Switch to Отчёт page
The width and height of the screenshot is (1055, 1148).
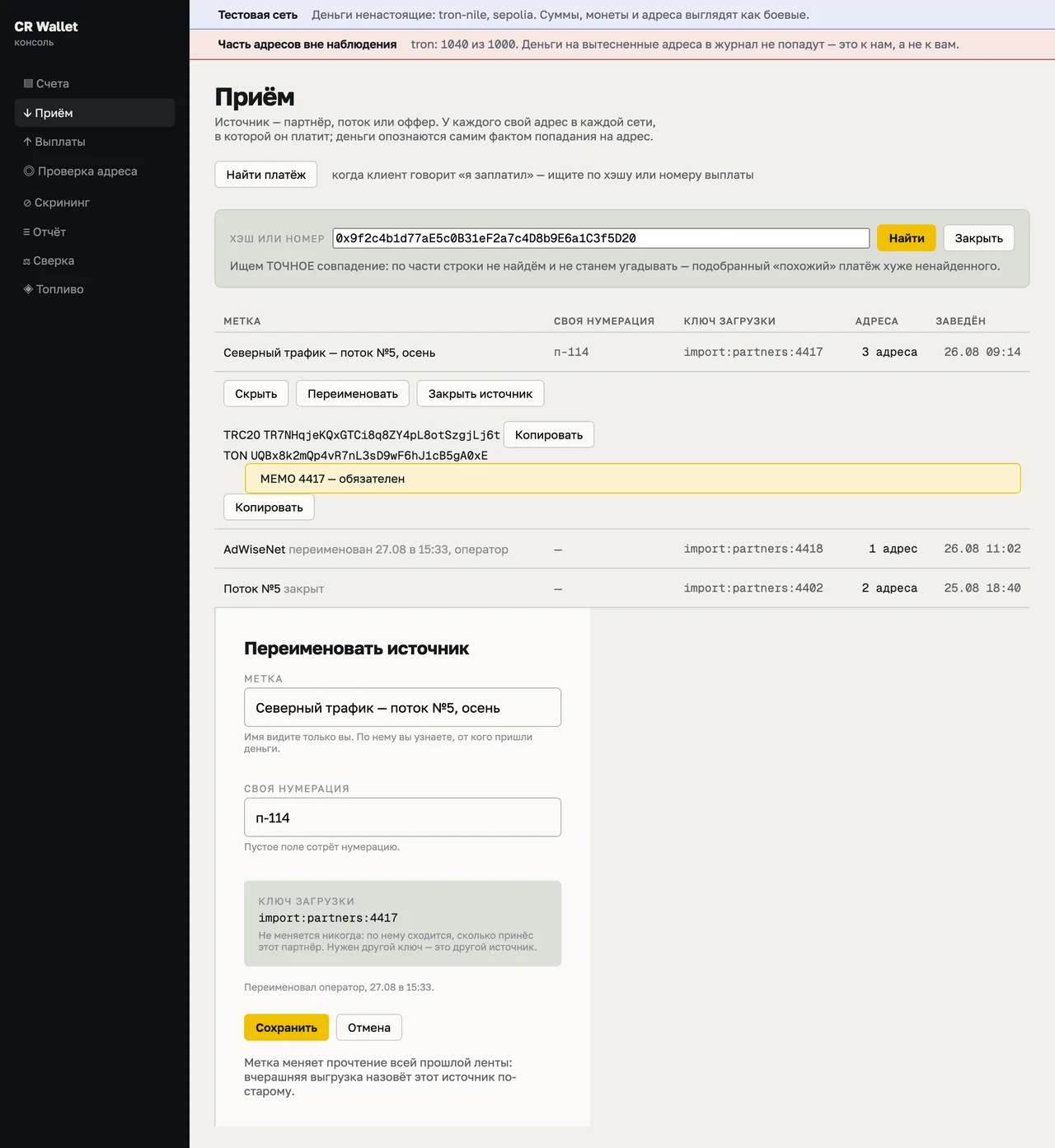94,232
